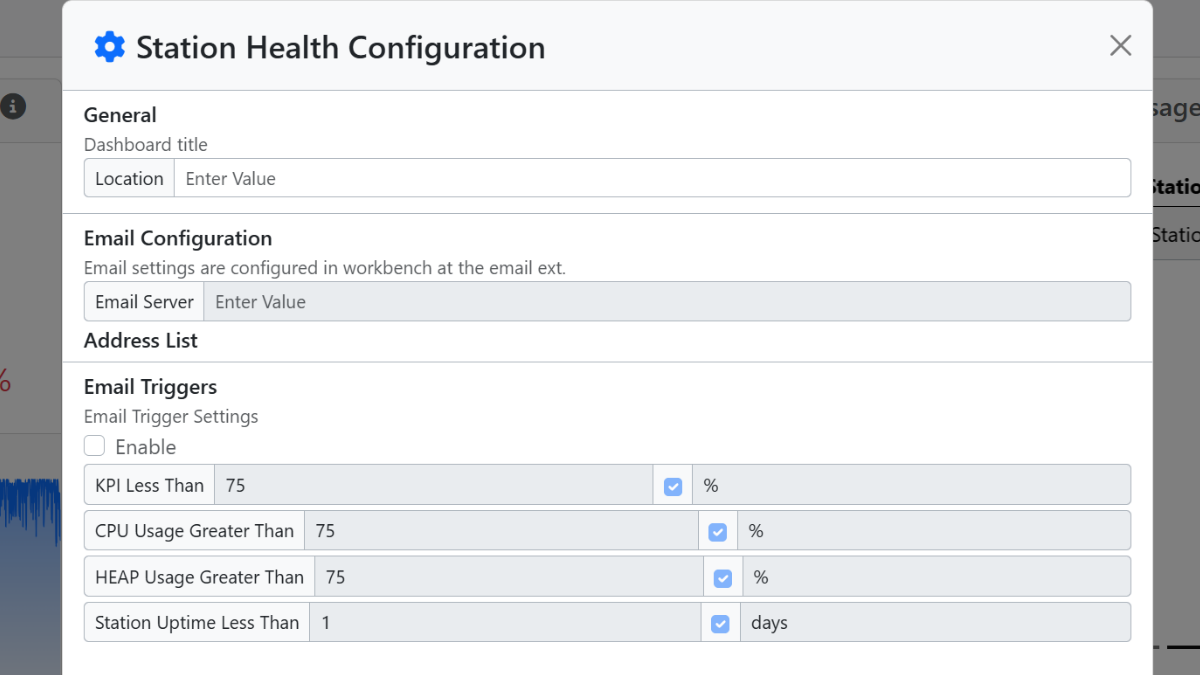Uncheck the HEAP Usage Greater Than checkbox
This screenshot has height=675, width=1200.
pos(723,578)
